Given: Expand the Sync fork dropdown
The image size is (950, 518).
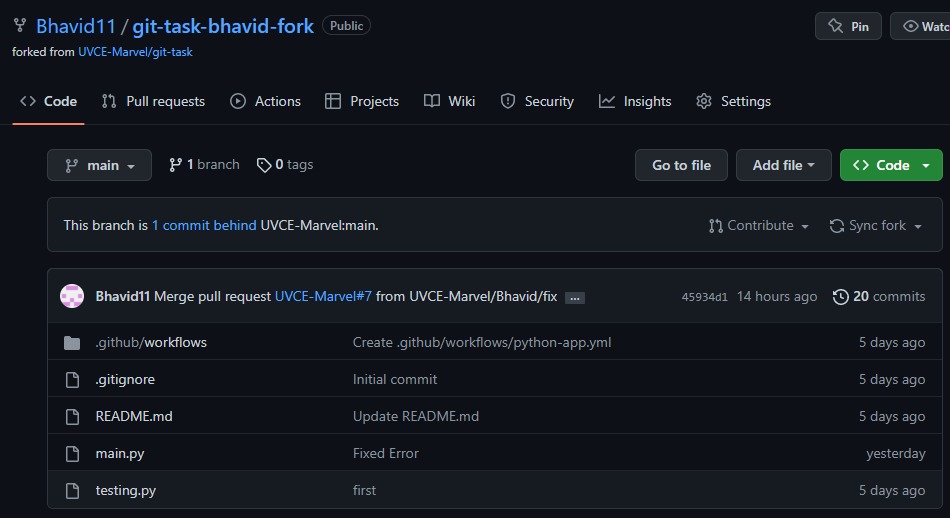Looking at the screenshot, I should [876, 225].
